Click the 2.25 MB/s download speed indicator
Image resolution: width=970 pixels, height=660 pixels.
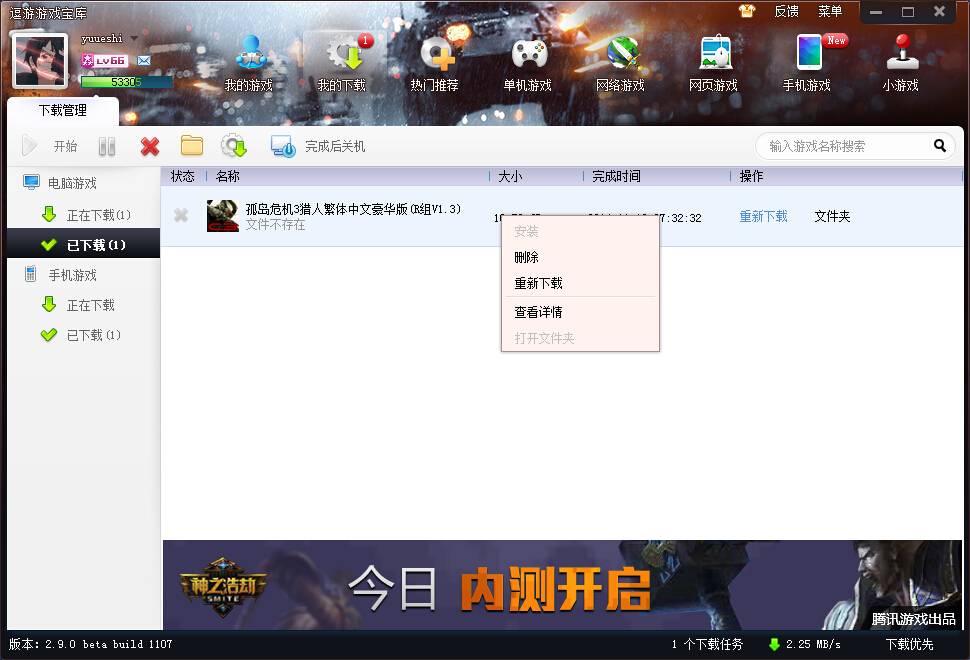(805, 645)
